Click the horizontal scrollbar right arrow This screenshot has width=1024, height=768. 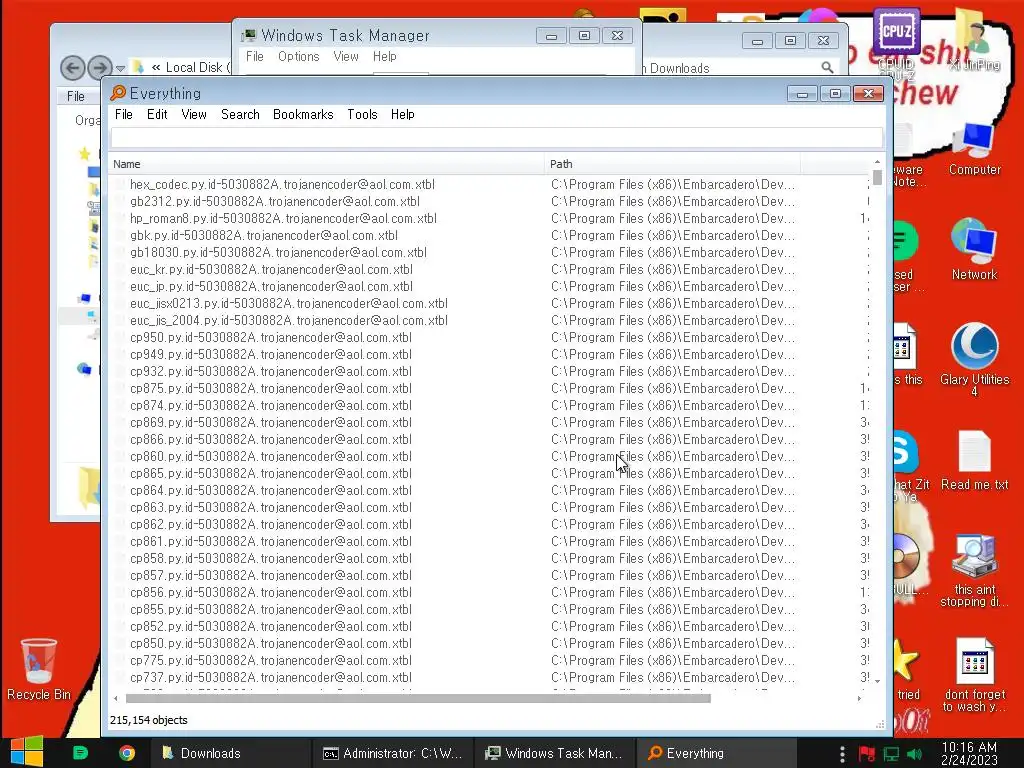859,698
